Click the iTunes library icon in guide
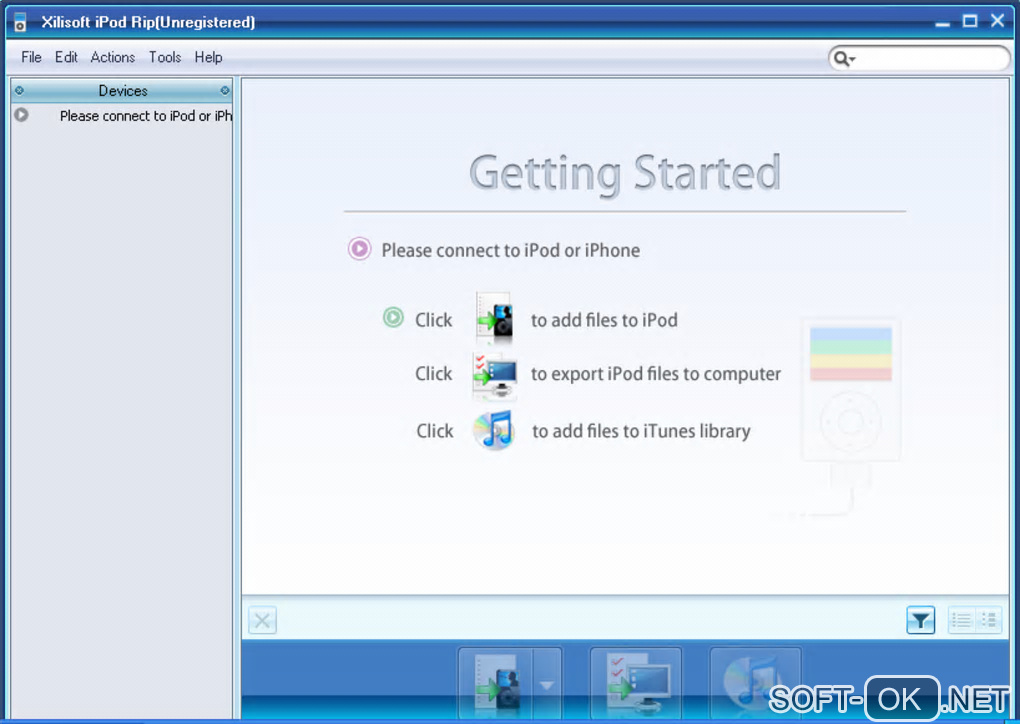The width and height of the screenshot is (1020, 724). tap(494, 430)
